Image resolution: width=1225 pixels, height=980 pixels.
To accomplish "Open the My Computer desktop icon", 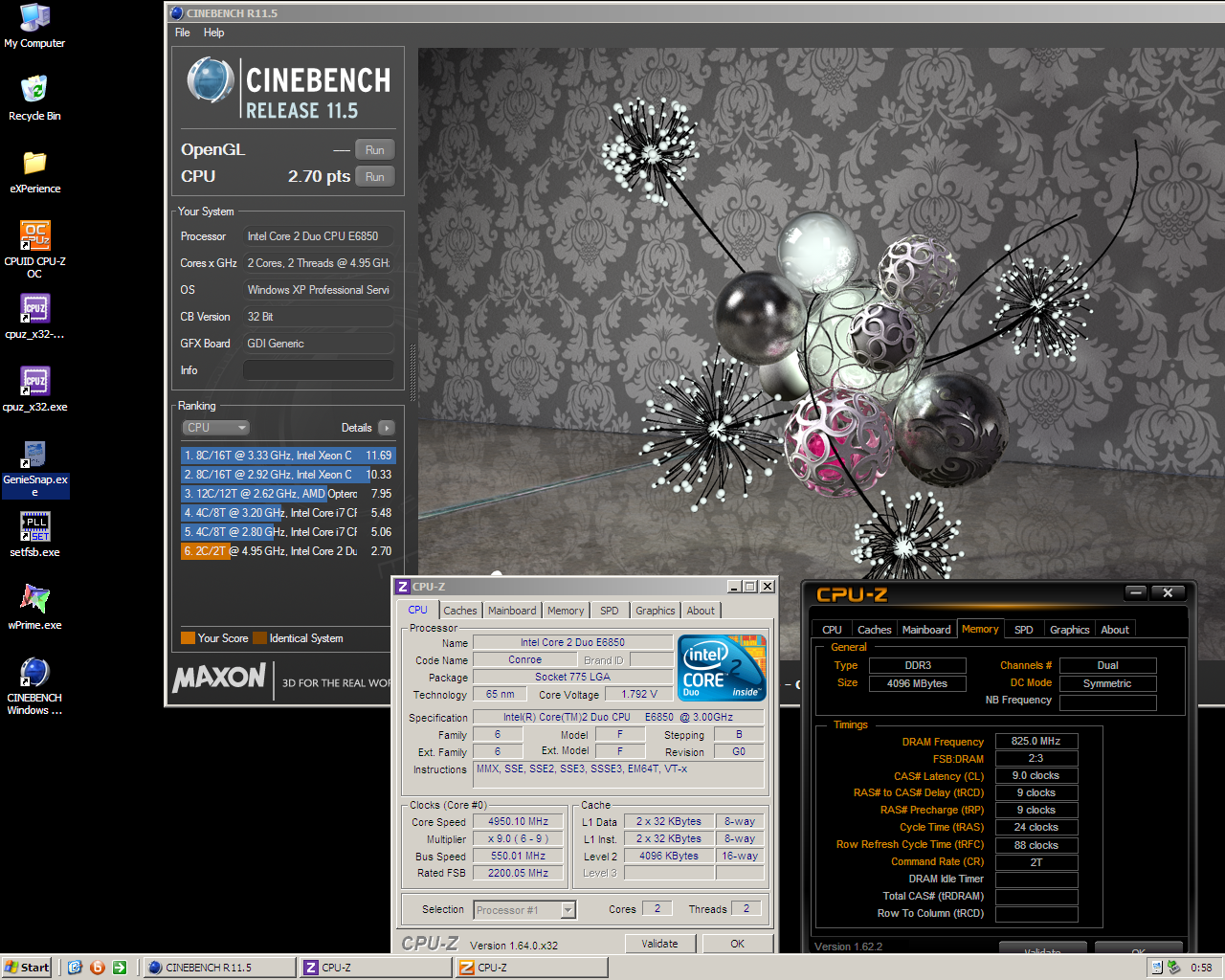I will pyautogui.click(x=34, y=26).
